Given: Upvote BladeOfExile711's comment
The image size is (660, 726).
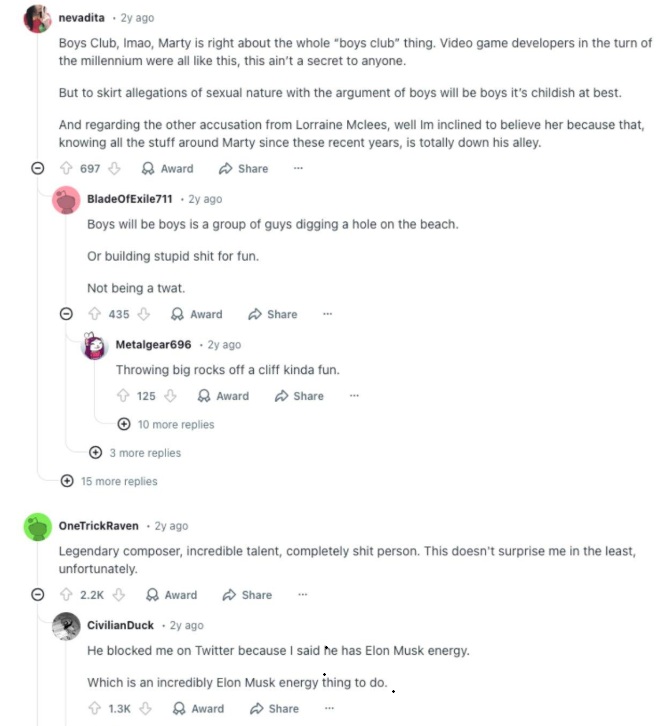Looking at the screenshot, I should pos(95,314).
